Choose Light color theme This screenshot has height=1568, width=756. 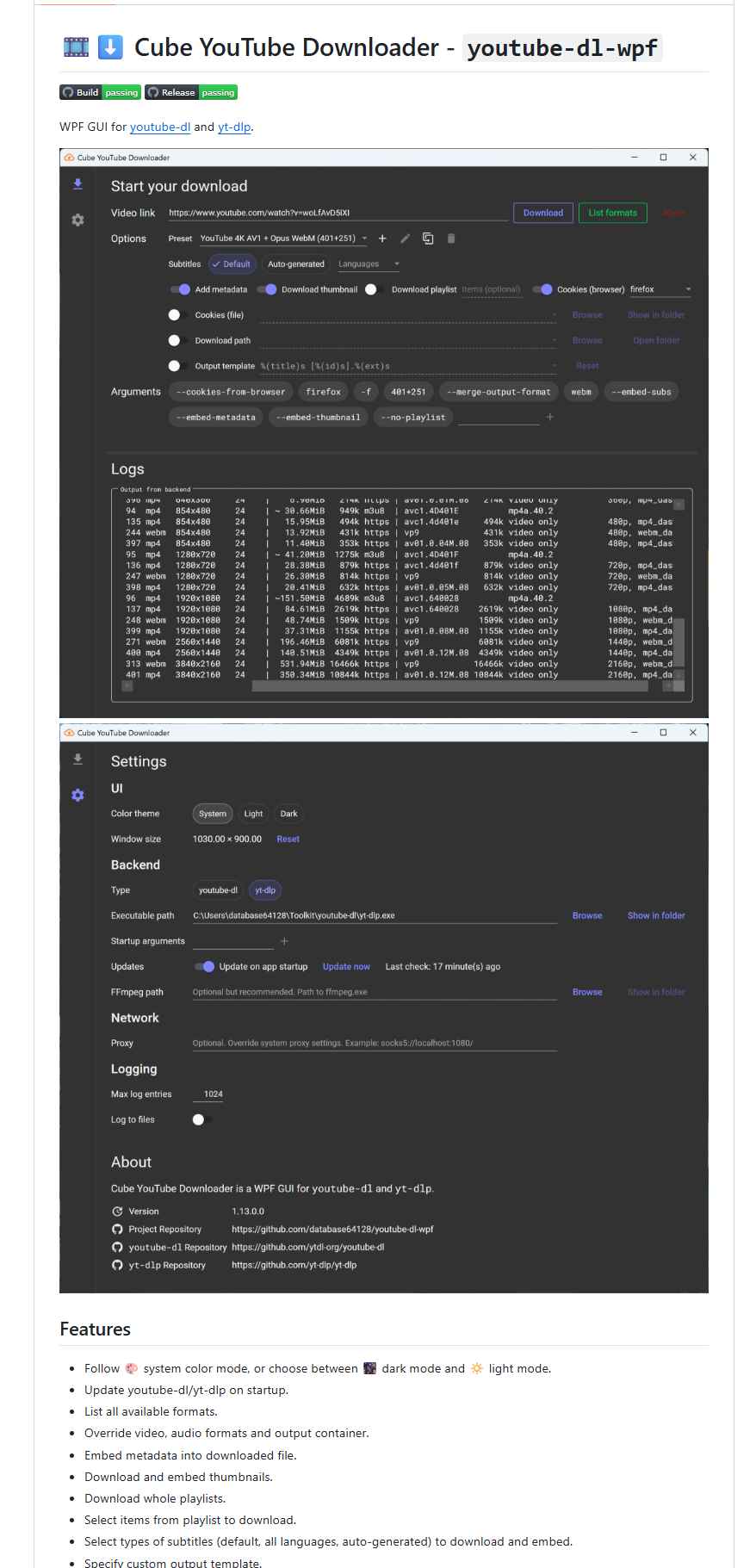pos(253,814)
